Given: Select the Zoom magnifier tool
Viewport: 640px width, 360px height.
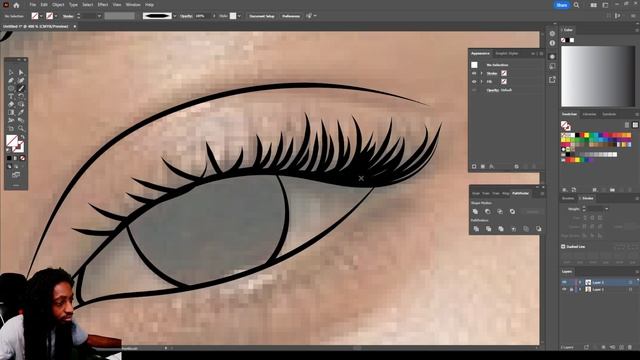Looking at the screenshot, I should point(21,128).
